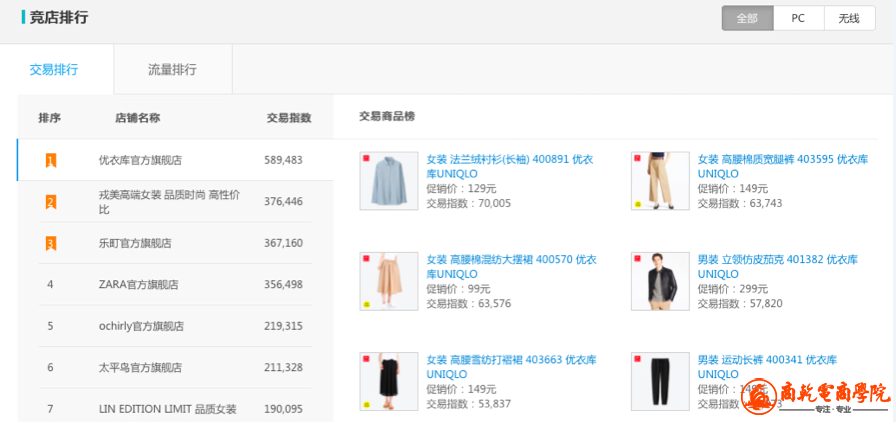This screenshot has height=422, width=896.
Task: Switch to the 无线 filter
Action: pyautogui.click(x=849, y=18)
